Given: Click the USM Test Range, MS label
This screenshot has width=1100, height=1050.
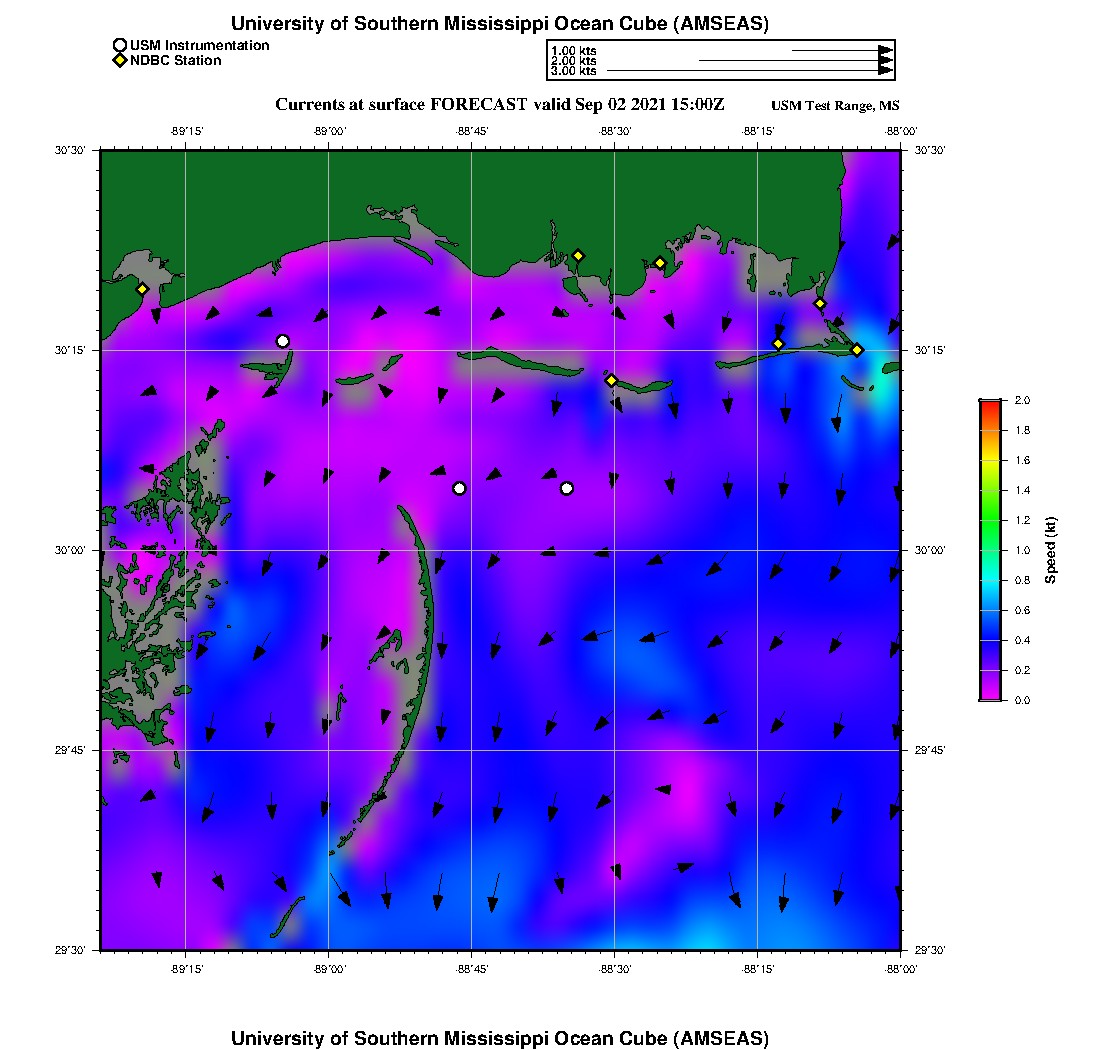Looking at the screenshot, I should coord(835,106).
